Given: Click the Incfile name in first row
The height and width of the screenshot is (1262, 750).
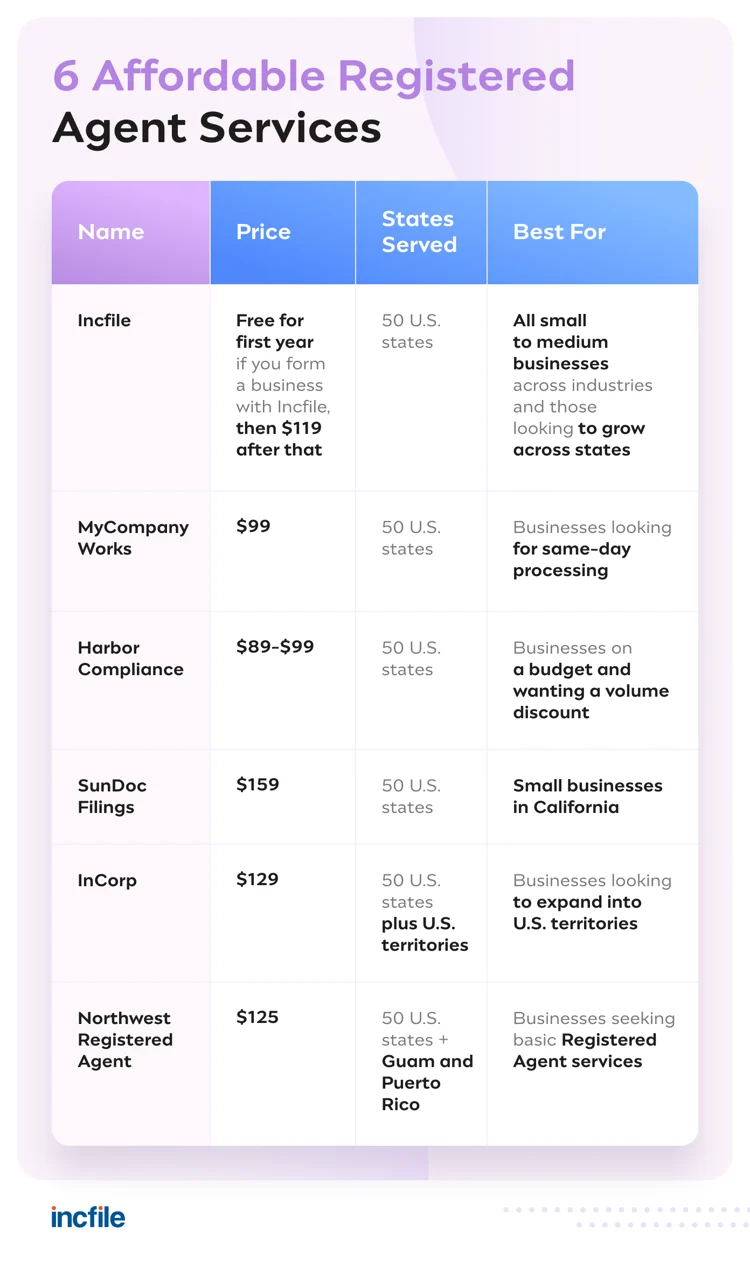Looking at the screenshot, I should coord(104,321).
